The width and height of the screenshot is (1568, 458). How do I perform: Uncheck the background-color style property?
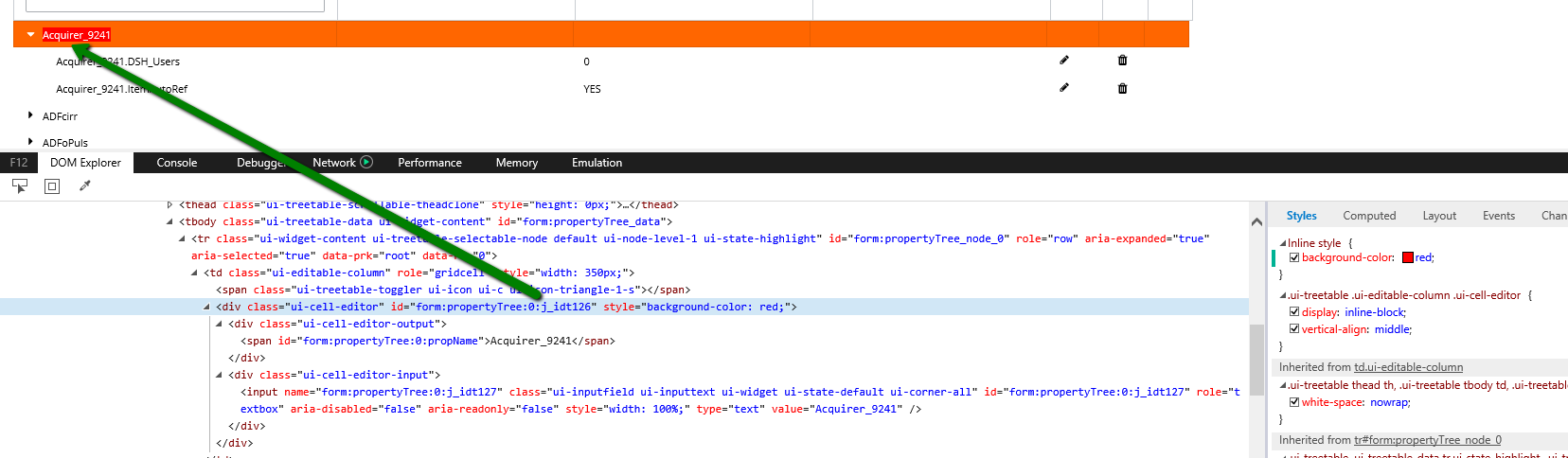(x=1294, y=257)
